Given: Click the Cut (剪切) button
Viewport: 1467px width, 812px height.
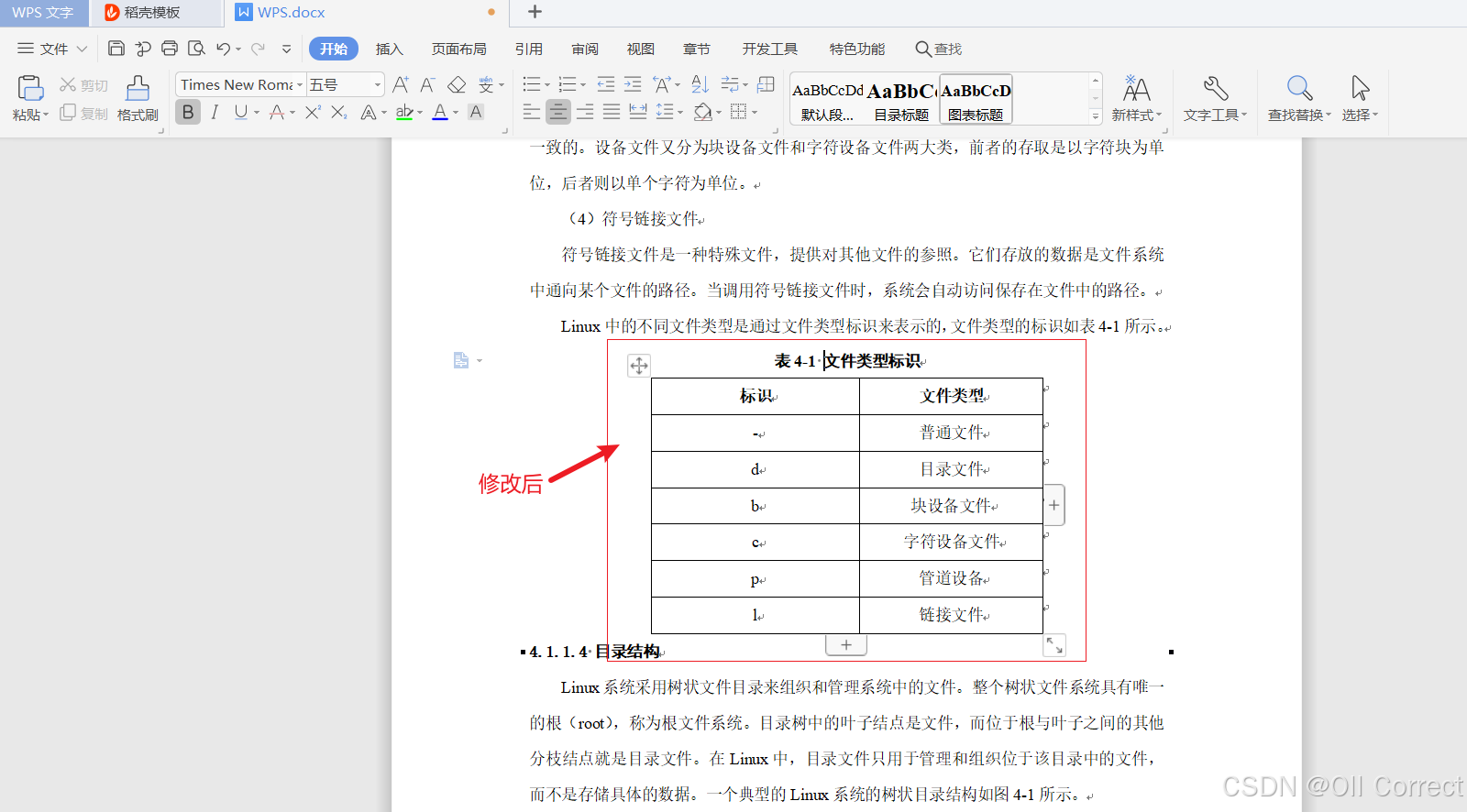Looking at the screenshot, I should click(x=83, y=85).
